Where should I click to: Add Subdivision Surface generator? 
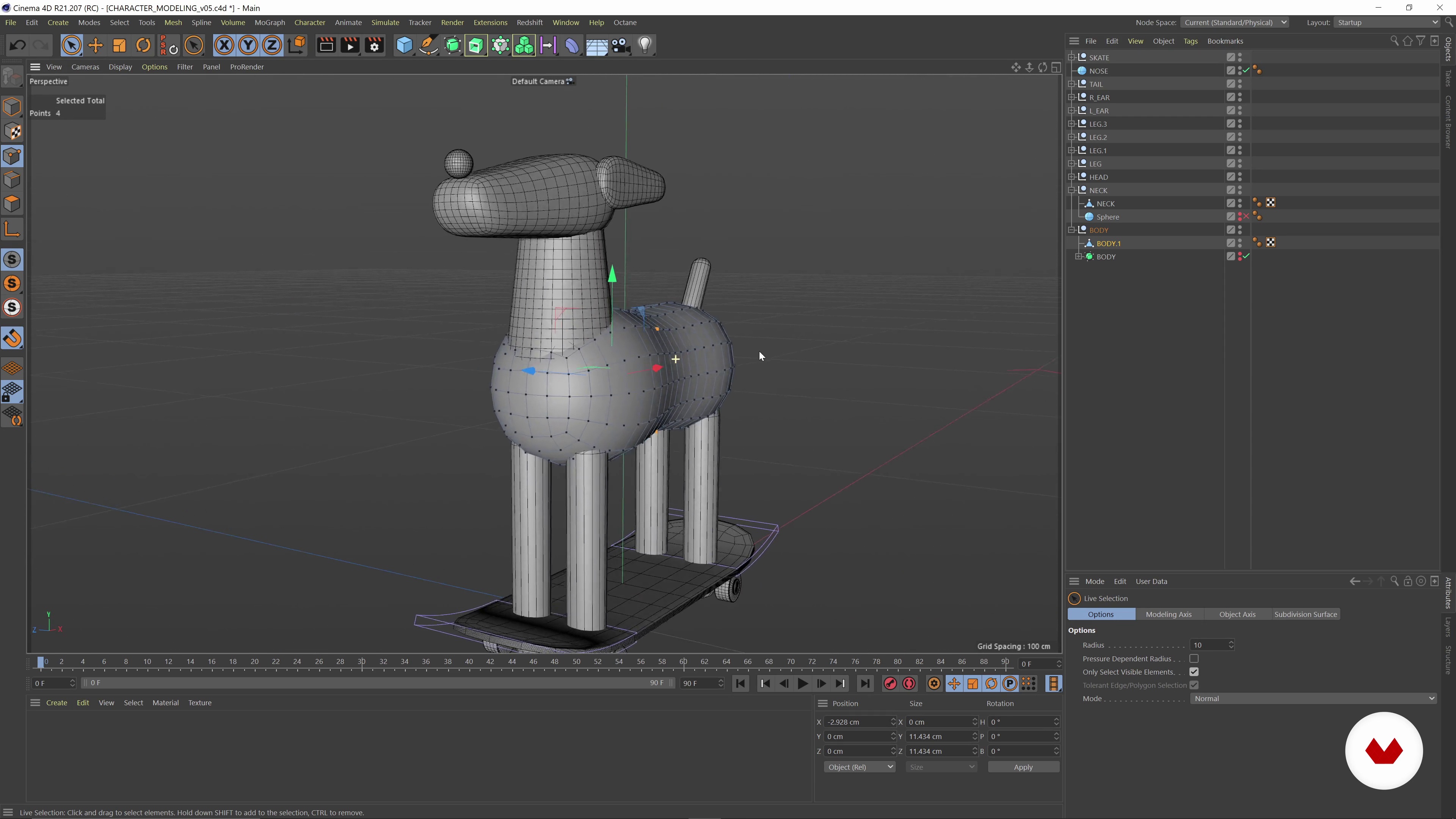452,45
